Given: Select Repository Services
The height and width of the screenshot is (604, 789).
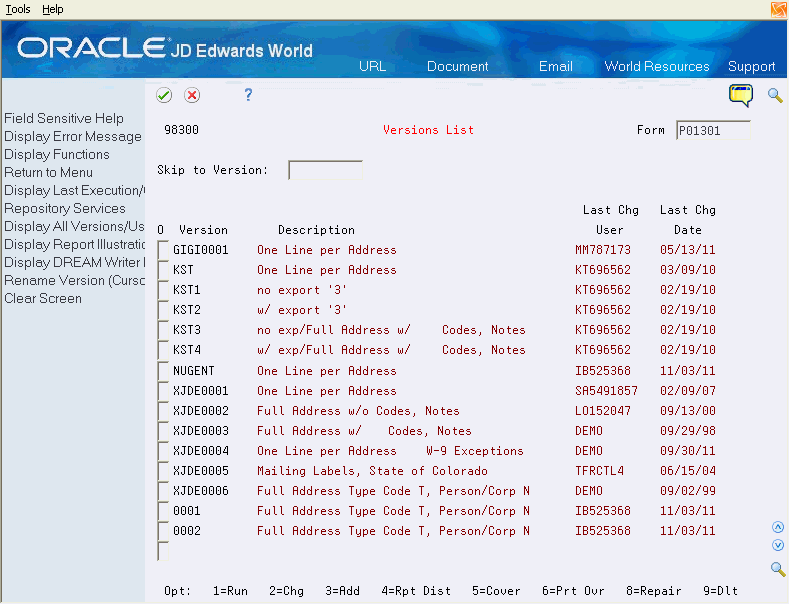Looking at the screenshot, I should coord(65,208).
